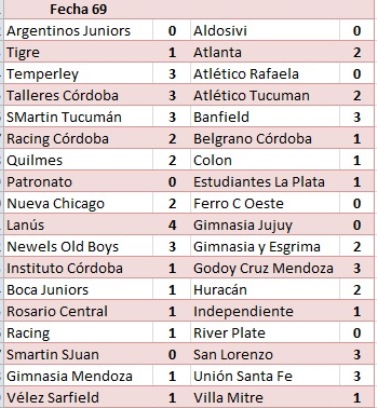The width and height of the screenshot is (377, 408).
Task: Select Lanús score cell showing 4
Action: pyautogui.click(x=172, y=225)
